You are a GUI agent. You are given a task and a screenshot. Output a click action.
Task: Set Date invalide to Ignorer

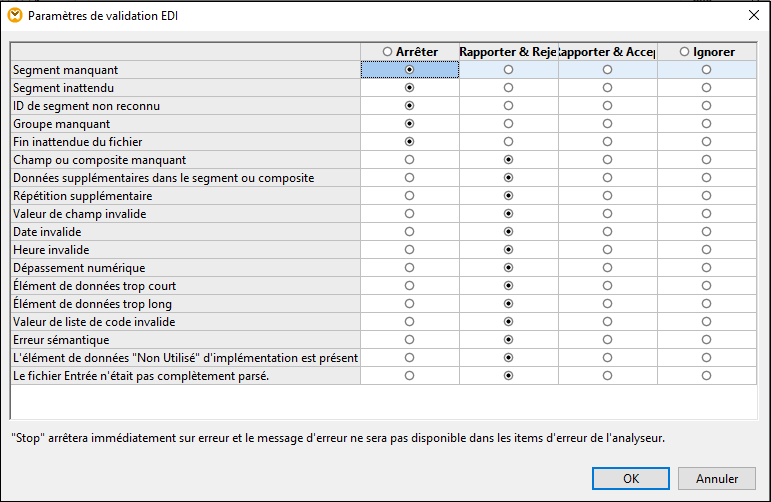pos(707,232)
